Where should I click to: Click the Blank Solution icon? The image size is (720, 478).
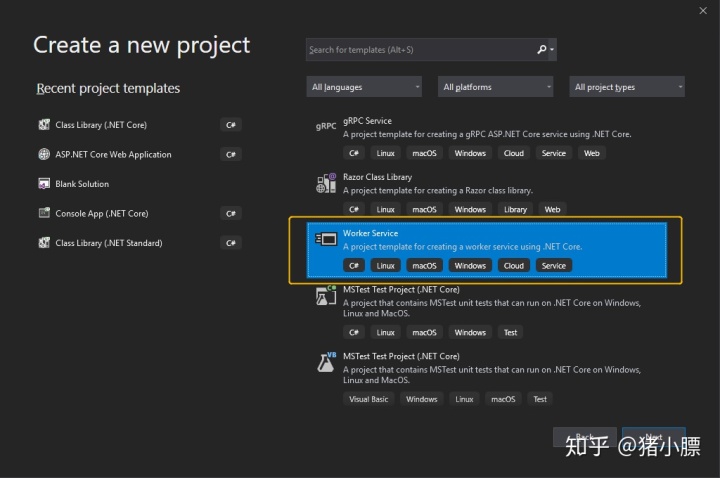click(44, 184)
